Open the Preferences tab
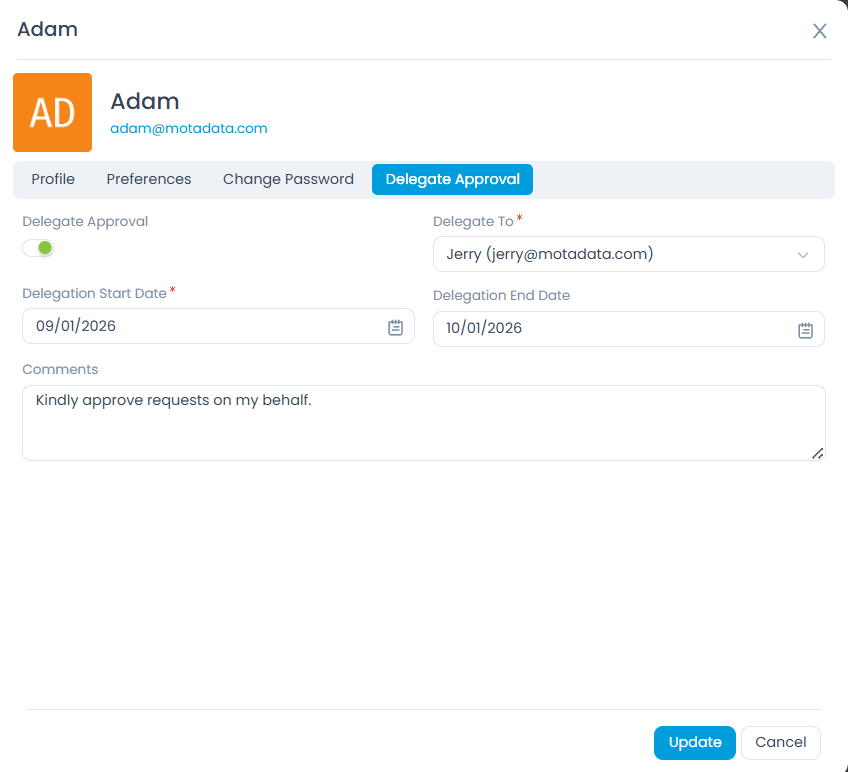The width and height of the screenshot is (848, 772). (149, 179)
